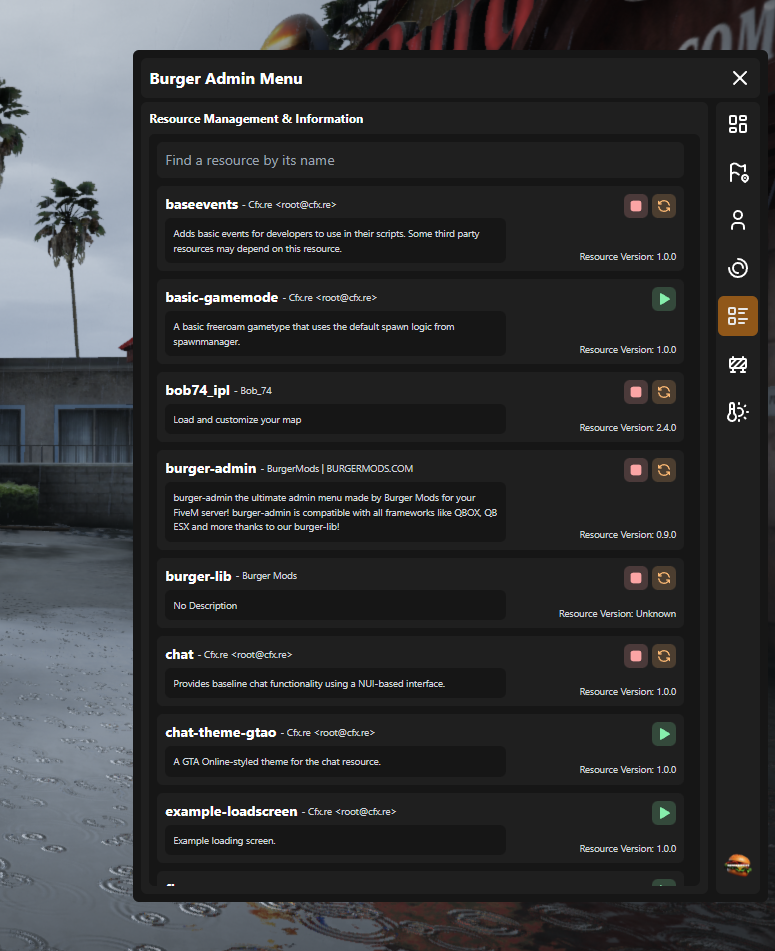Start the example-loadscreen resource
This screenshot has height=951, width=775.
click(x=664, y=813)
